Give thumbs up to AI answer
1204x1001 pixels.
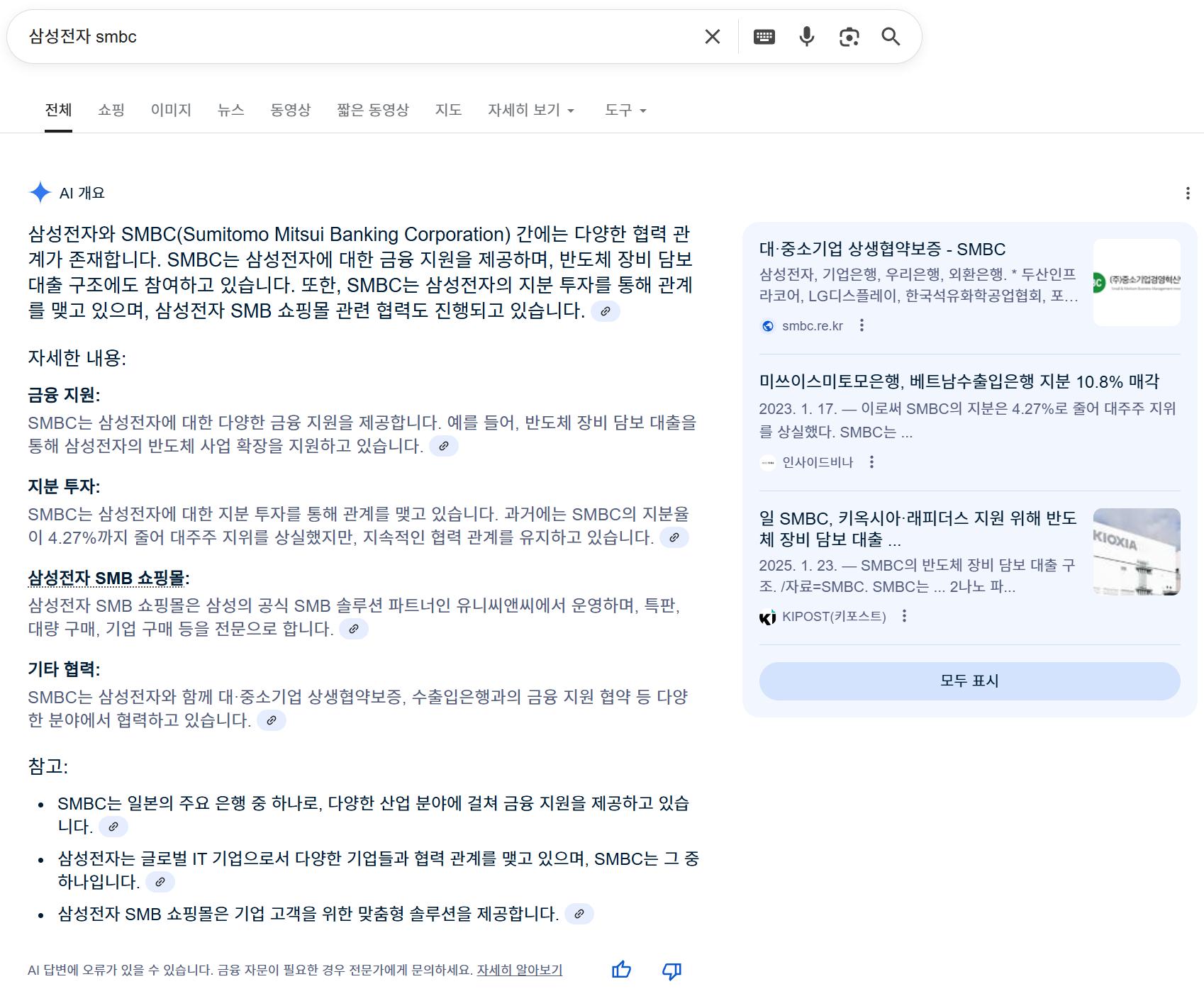622,970
